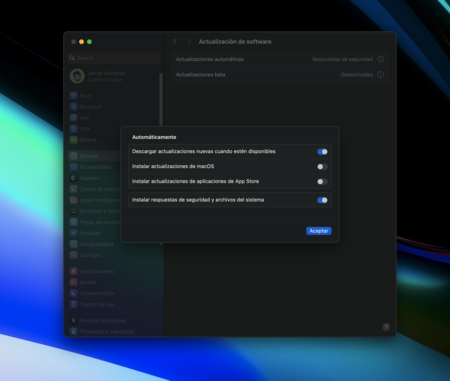Screen dimensions: 450x381
Task: Select Sonido icon in sidebar
Action: (74, 282)
